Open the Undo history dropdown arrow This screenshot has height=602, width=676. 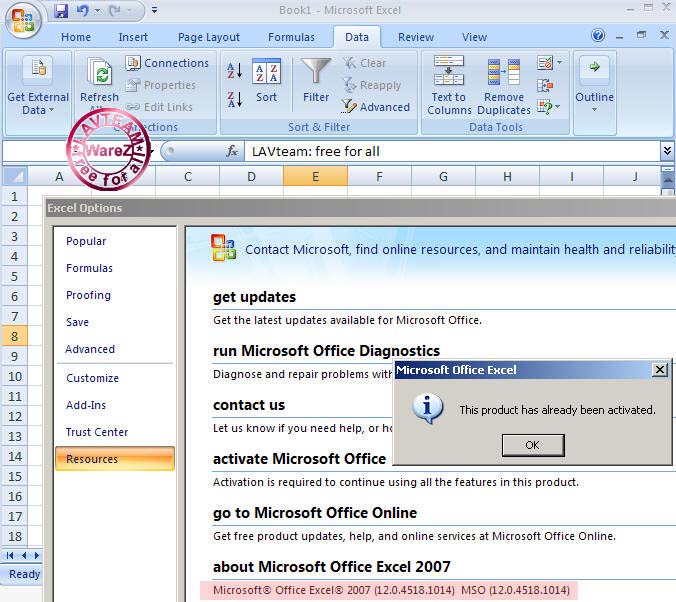[x=97, y=10]
